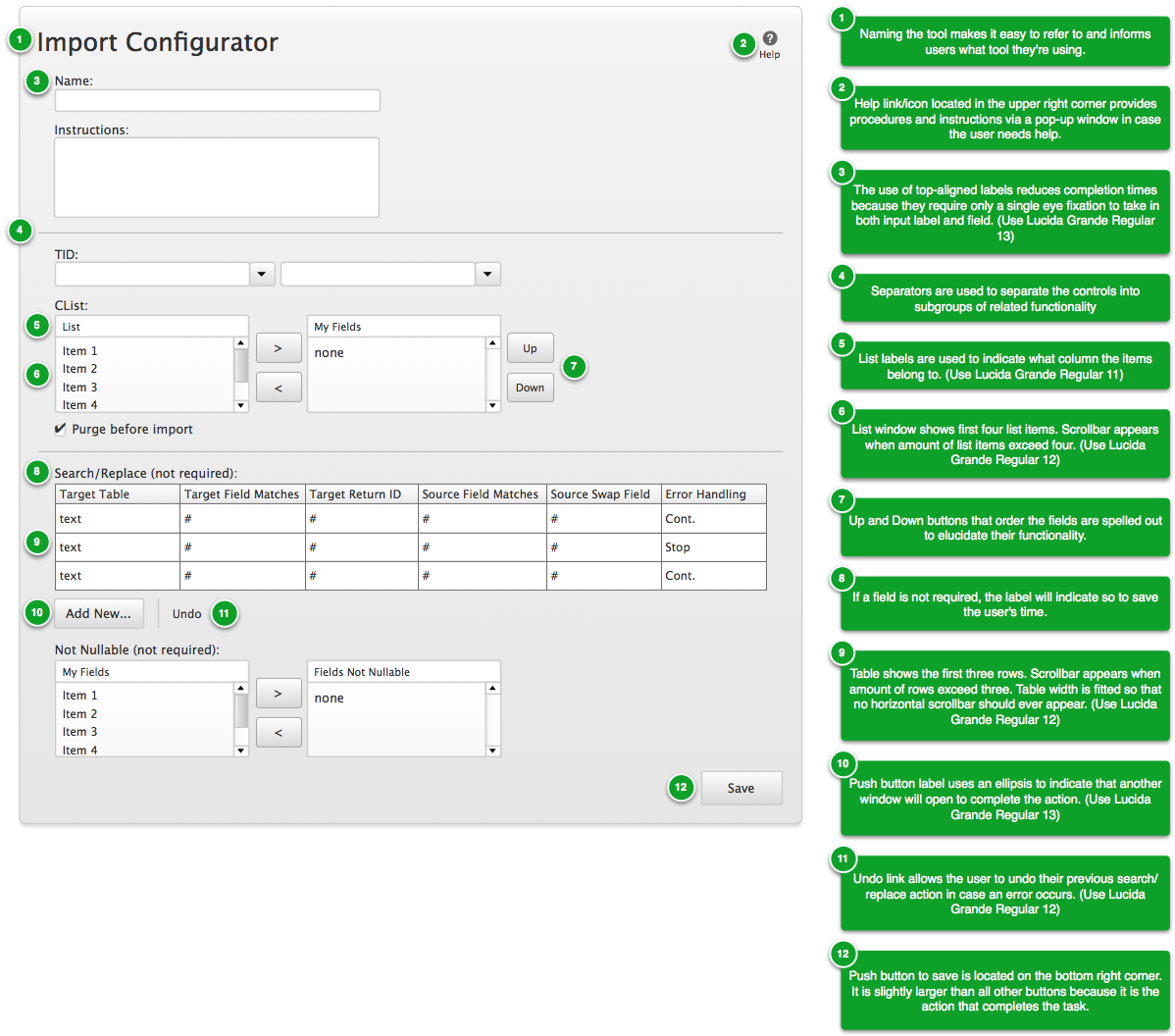Click the move-left arrow in Not Nullable section
The width and height of the screenshot is (1175, 1036).
(279, 732)
